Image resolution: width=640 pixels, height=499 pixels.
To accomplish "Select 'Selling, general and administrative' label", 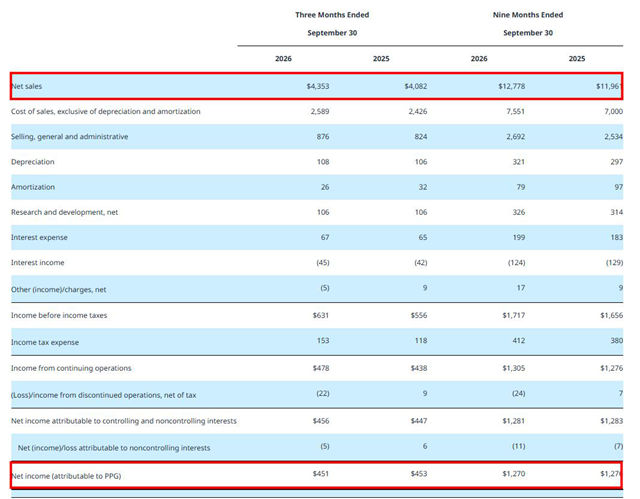I will [x=69, y=137].
